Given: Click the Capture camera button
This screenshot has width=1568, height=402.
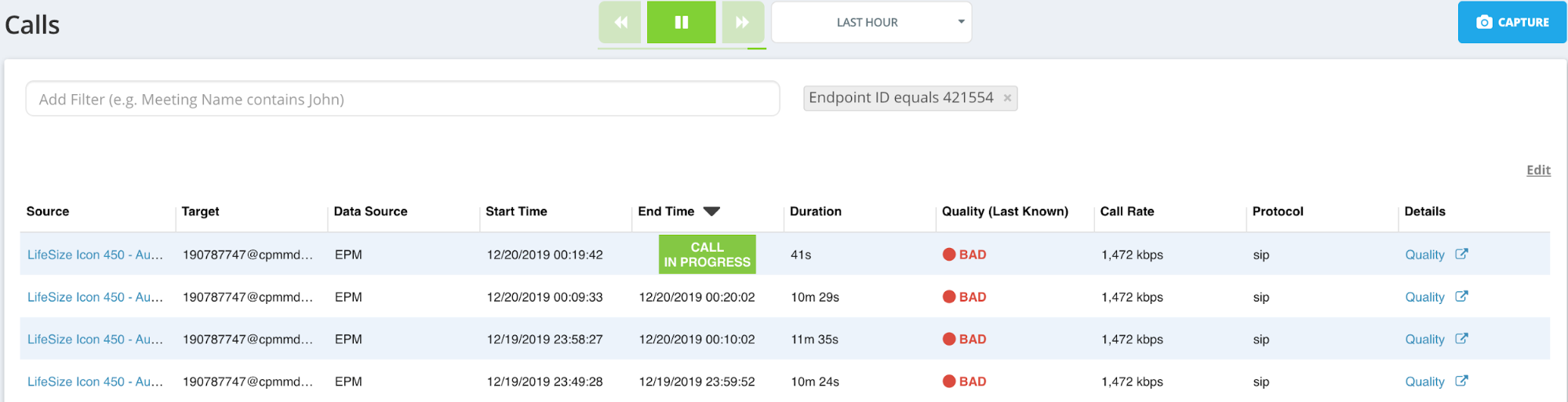Looking at the screenshot, I should coord(1512,22).
